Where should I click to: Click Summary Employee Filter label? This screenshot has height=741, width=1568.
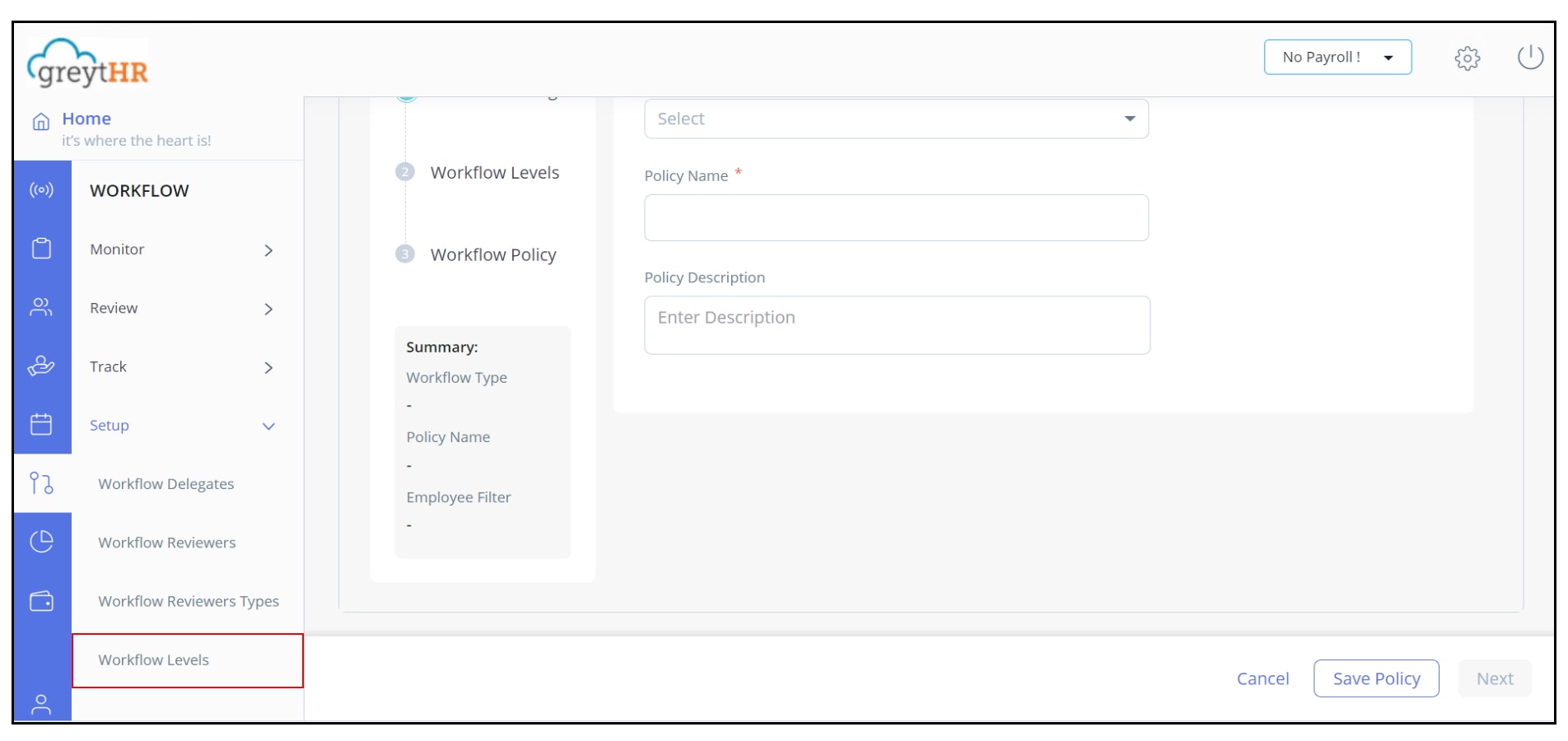pyautogui.click(x=459, y=496)
